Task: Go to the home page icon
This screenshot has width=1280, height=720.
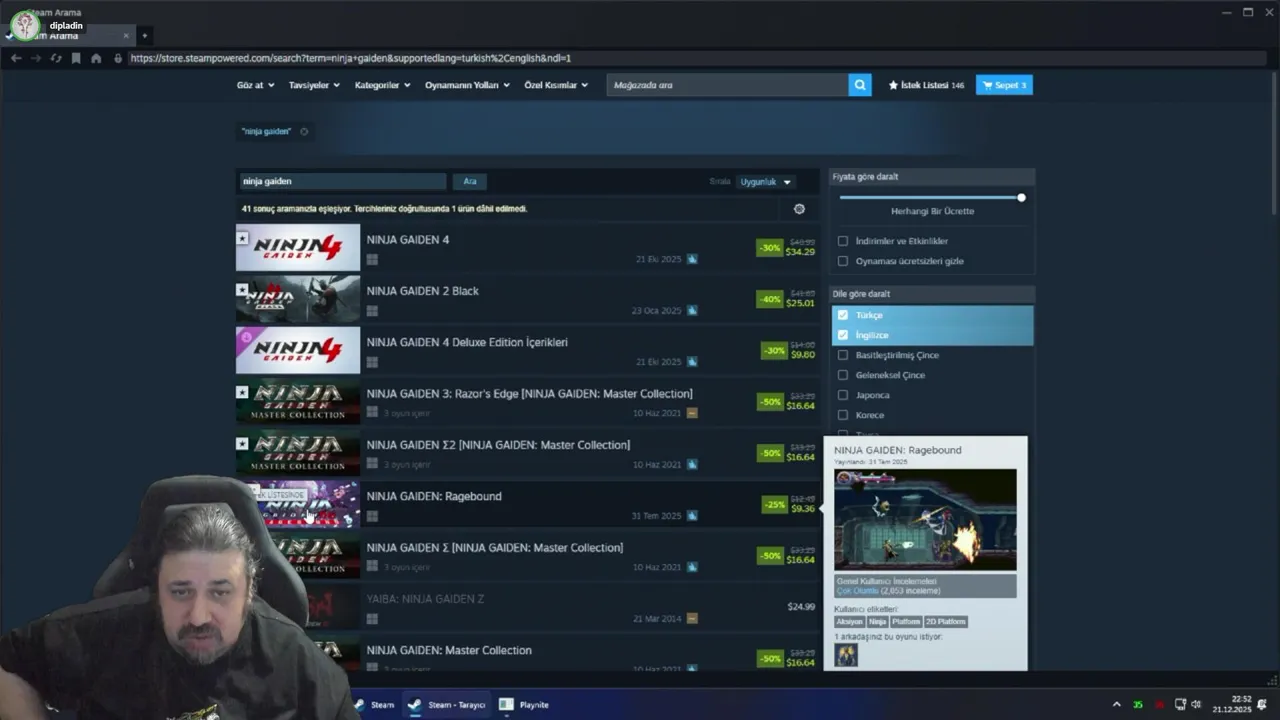Action: pos(96,58)
